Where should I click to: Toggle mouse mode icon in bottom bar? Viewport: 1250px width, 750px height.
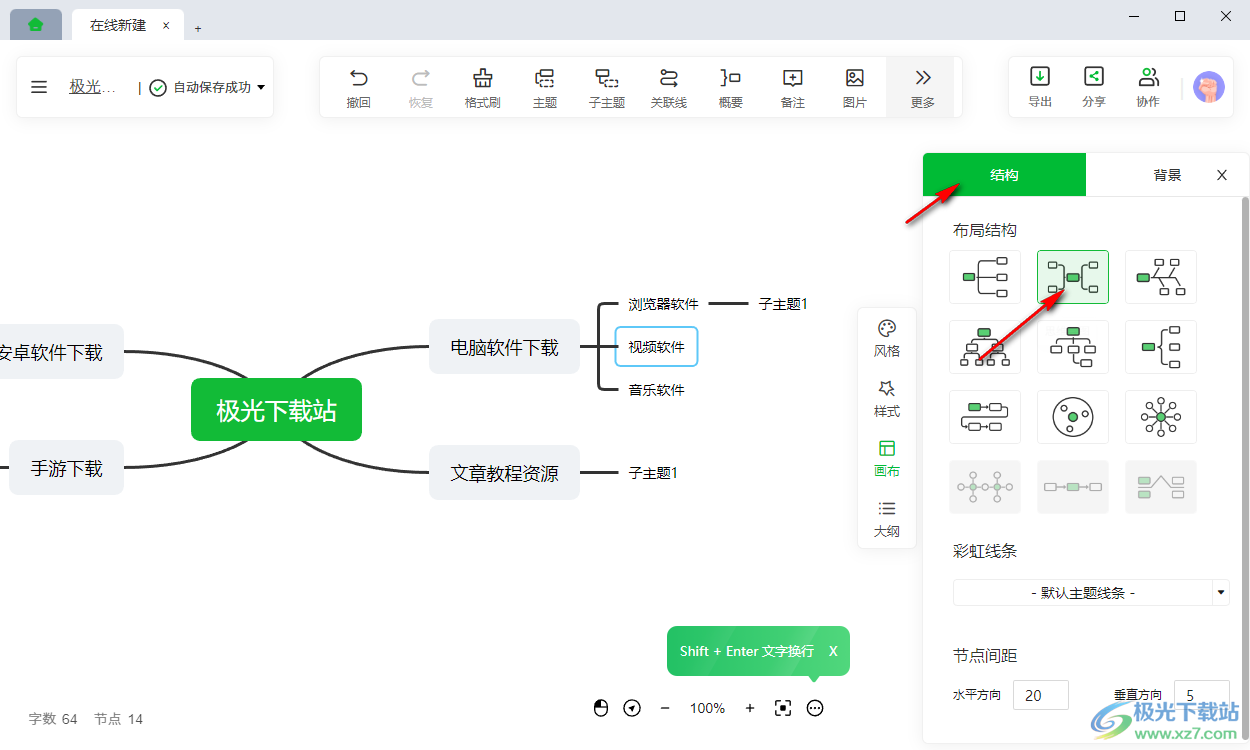(x=601, y=708)
